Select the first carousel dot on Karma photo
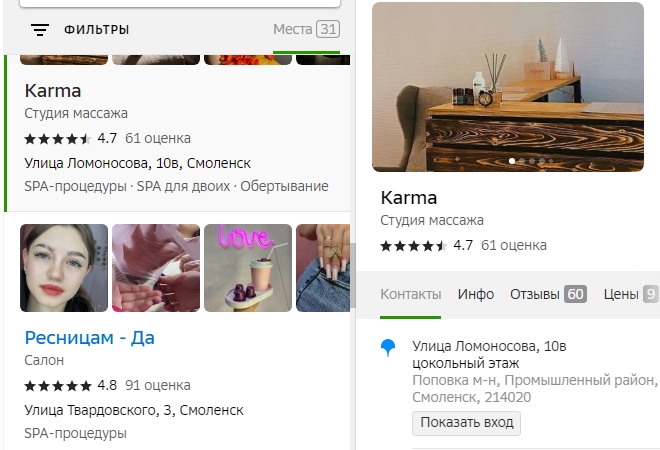Screen dimensions: 660x450 (512, 161)
